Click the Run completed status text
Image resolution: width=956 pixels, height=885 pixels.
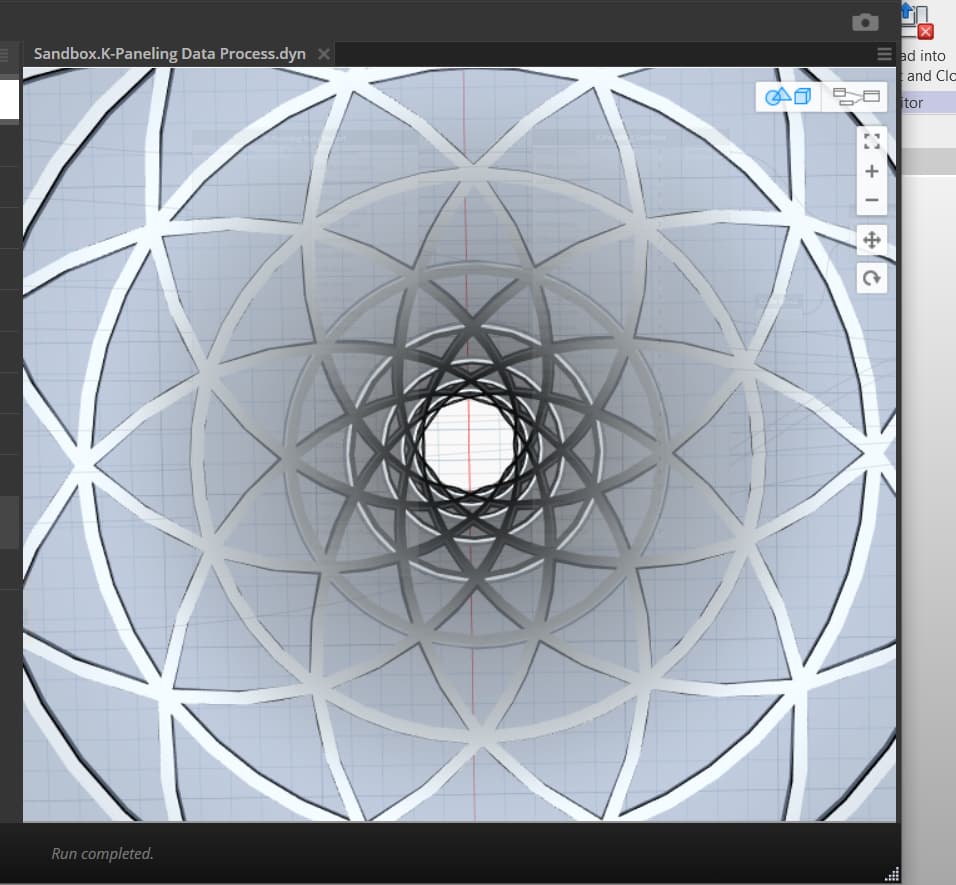point(102,853)
